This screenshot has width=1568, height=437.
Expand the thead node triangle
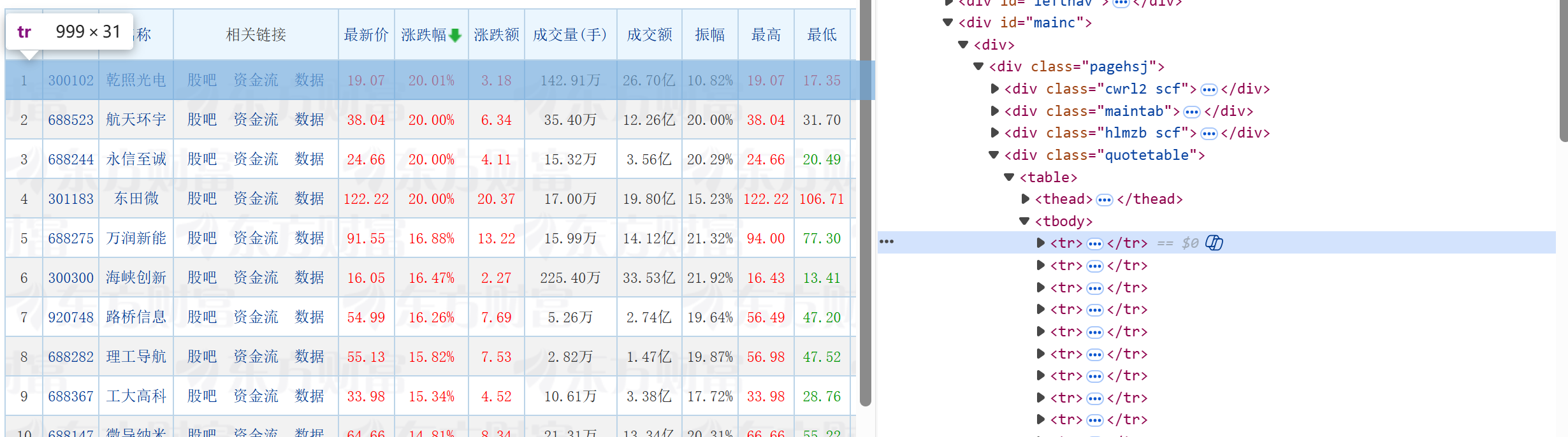point(1025,199)
